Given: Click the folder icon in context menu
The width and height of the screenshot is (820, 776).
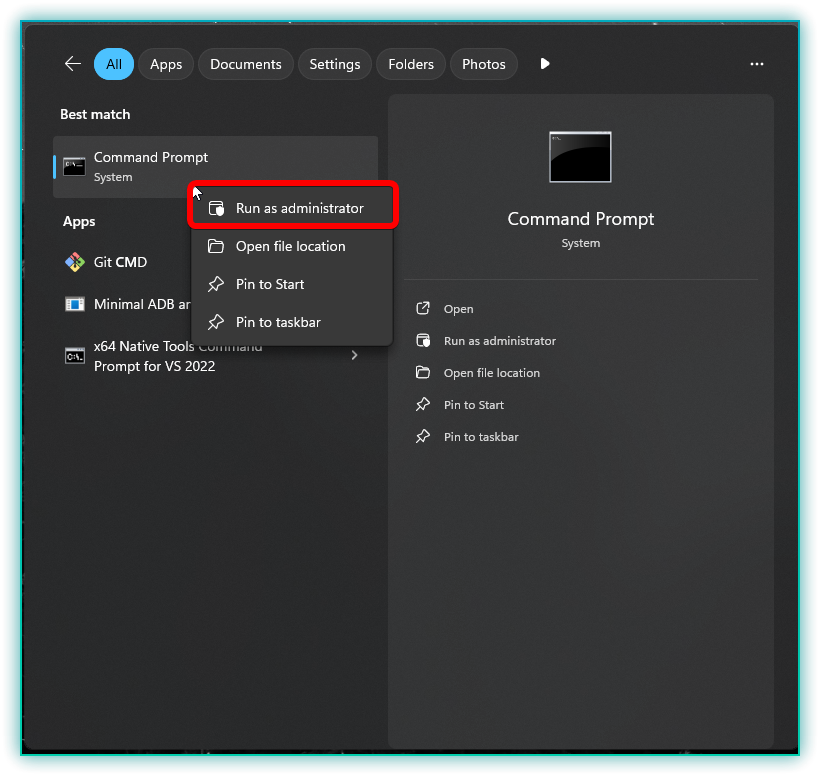Looking at the screenshot, I should [x=216, y=246].
